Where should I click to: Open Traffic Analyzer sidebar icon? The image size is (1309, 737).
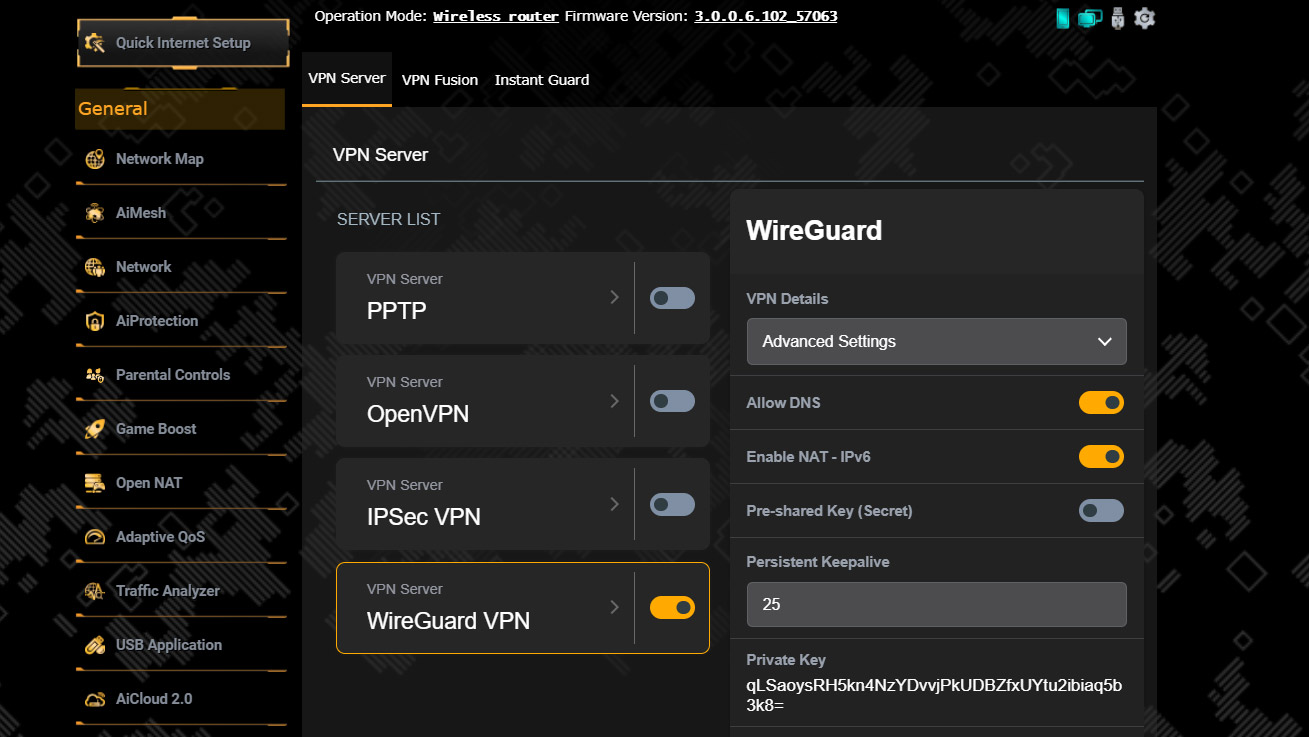(x=95, y=591)
